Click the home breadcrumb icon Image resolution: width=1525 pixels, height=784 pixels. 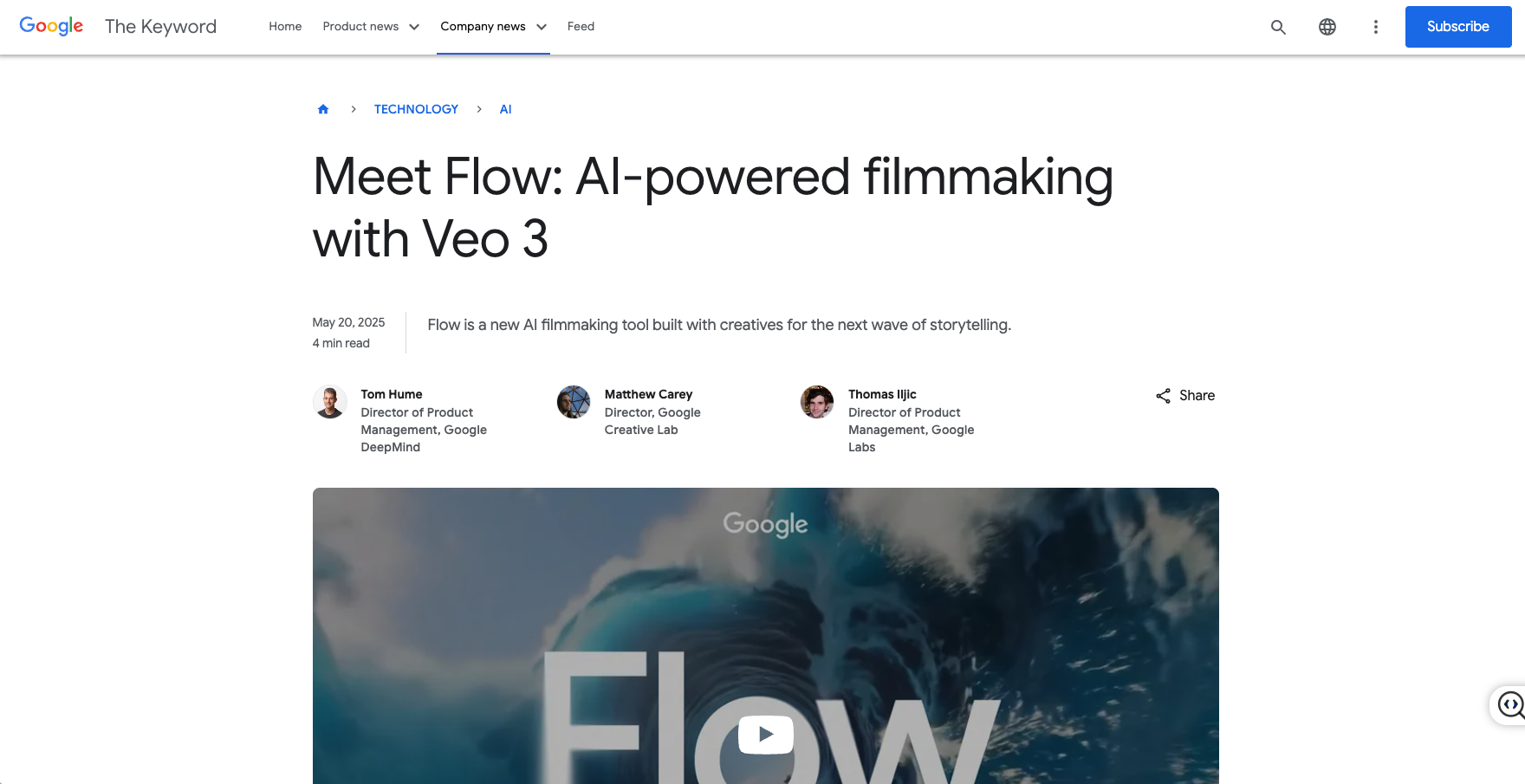click(323, 109)
